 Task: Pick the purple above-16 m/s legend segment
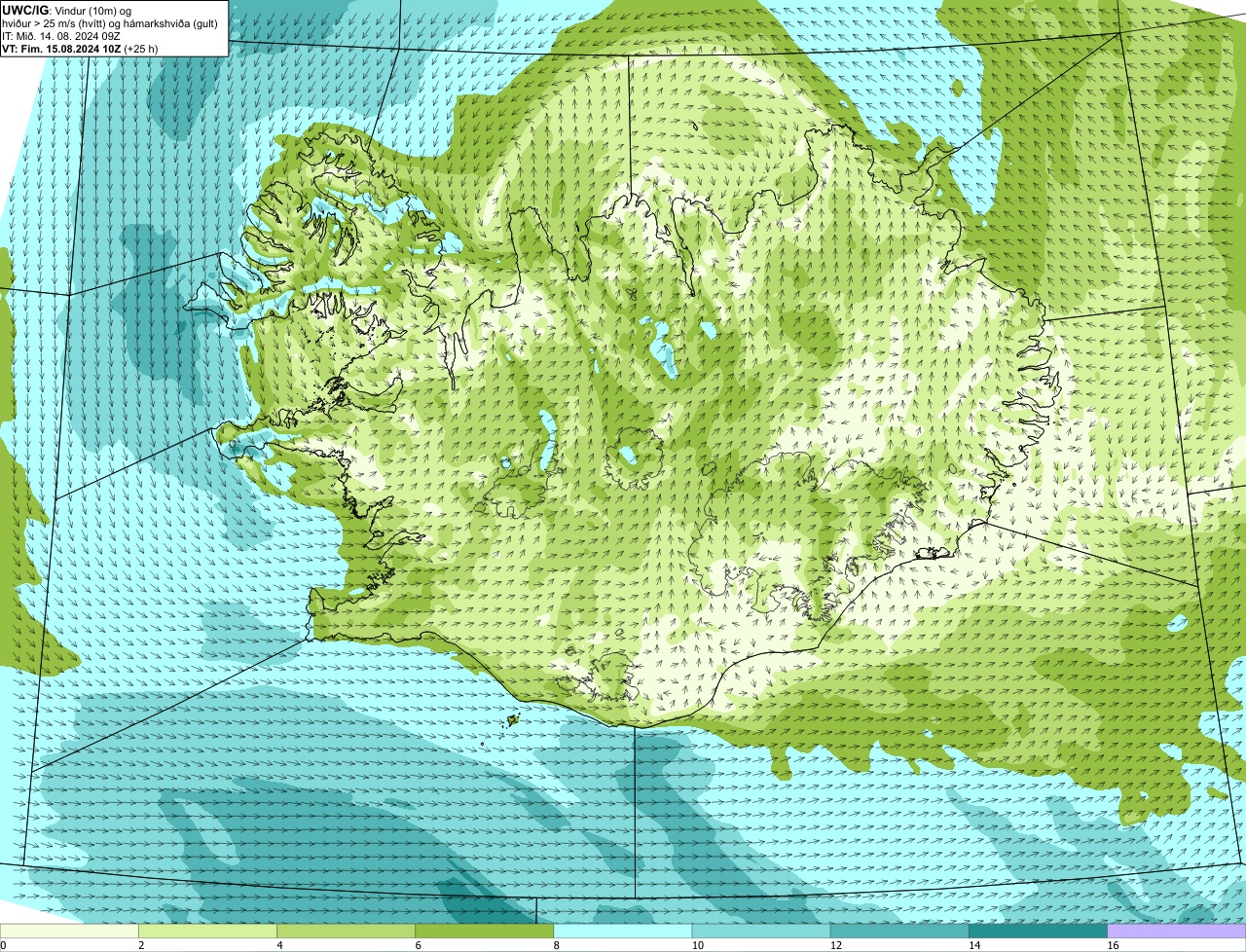click(1177, 932)
